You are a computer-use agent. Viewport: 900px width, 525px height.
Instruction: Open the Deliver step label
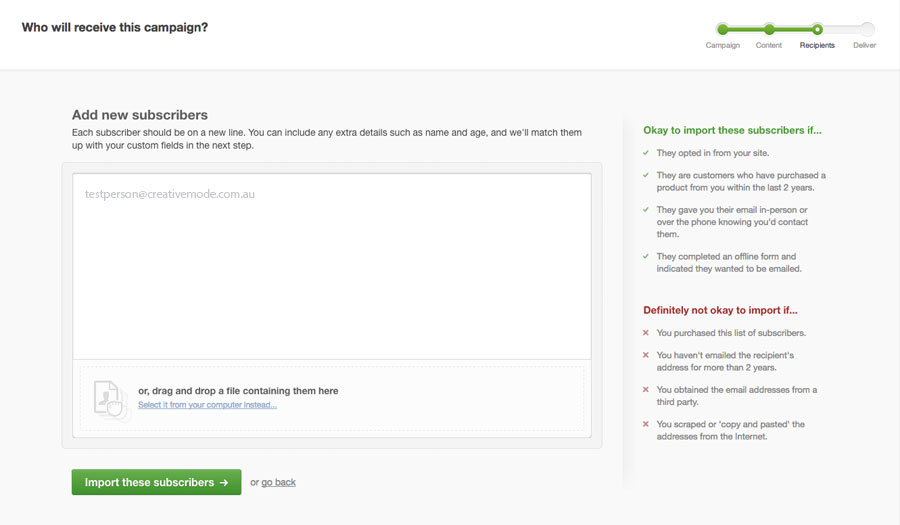(864, 45)
